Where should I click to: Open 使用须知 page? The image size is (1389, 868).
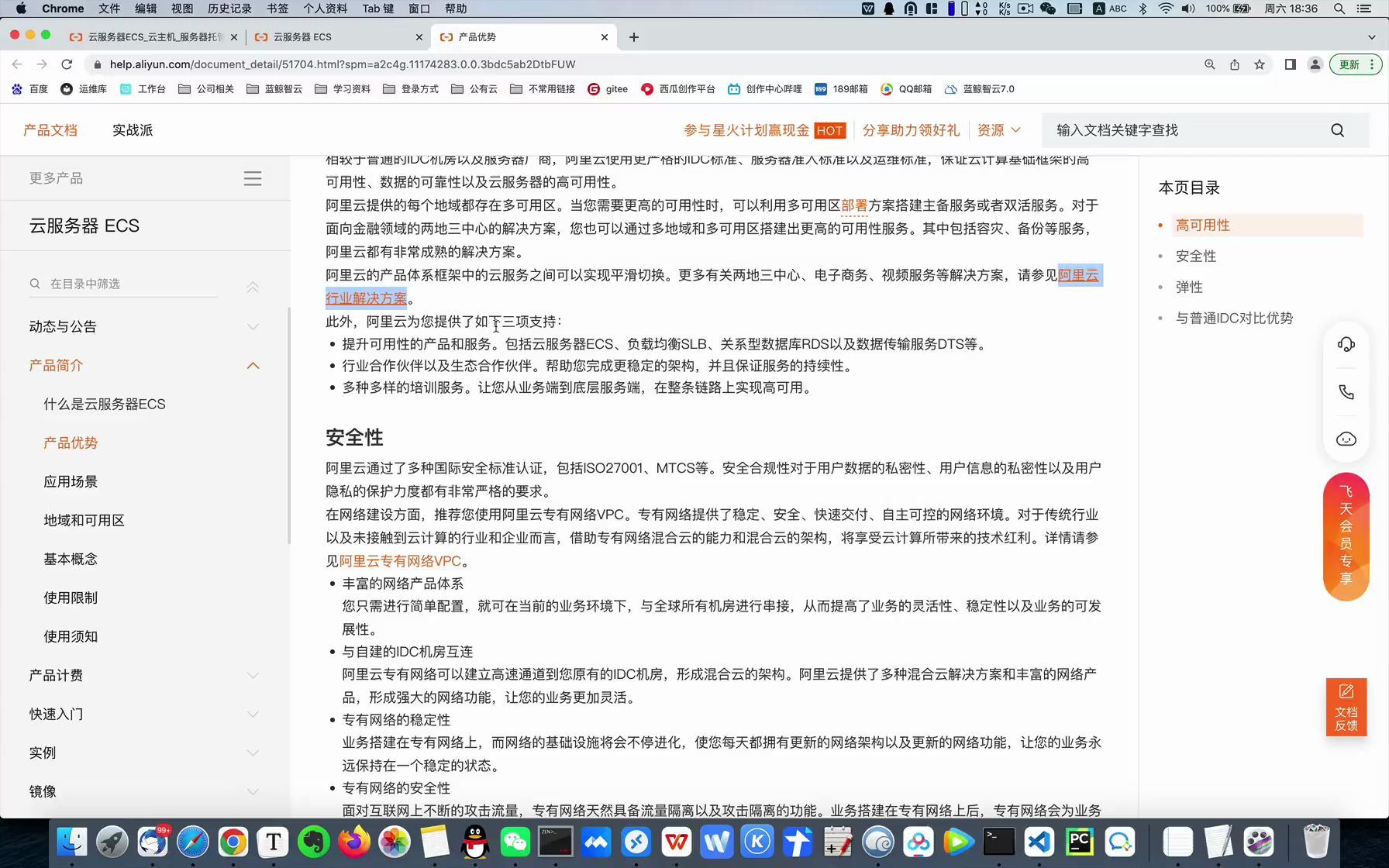click(71, 636)
